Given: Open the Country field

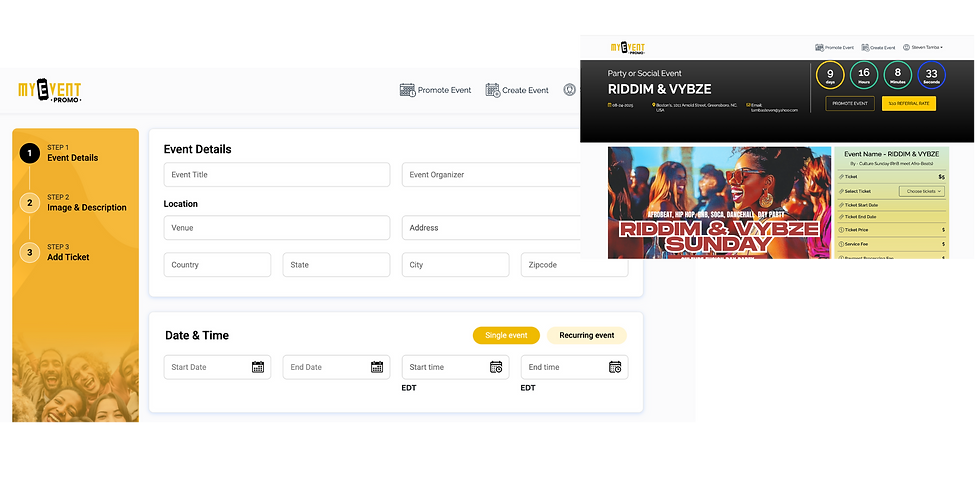Looking at the screenshot, I should click(x=217, y=264).
